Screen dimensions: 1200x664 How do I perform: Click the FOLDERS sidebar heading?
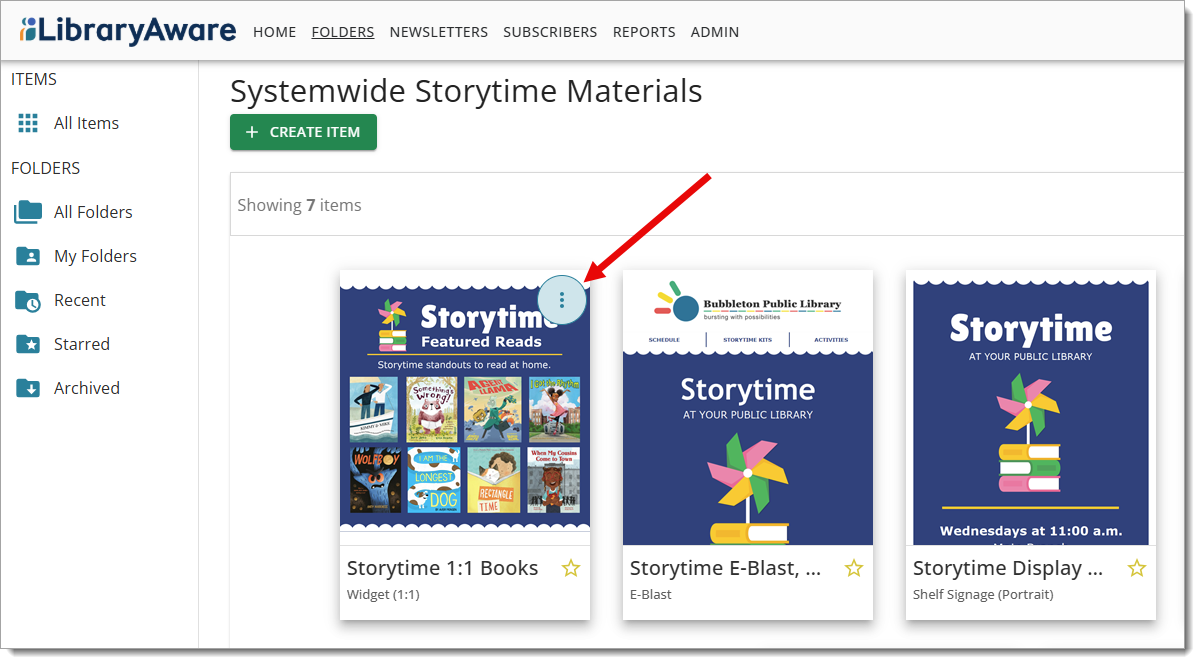(45, 168)
